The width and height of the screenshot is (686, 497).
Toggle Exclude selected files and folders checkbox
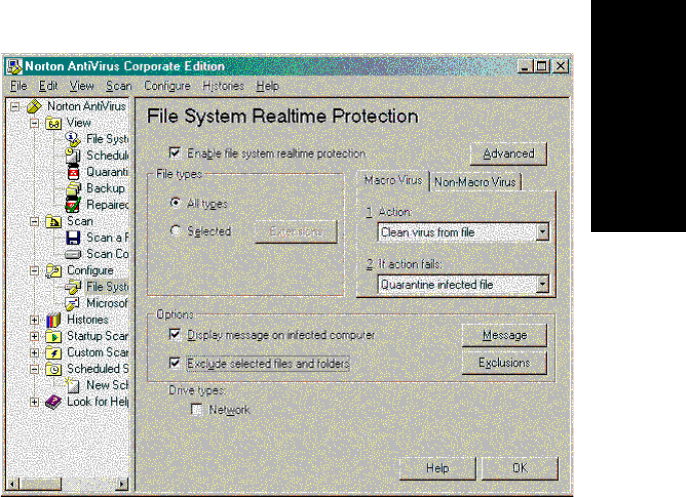[175, 363]
